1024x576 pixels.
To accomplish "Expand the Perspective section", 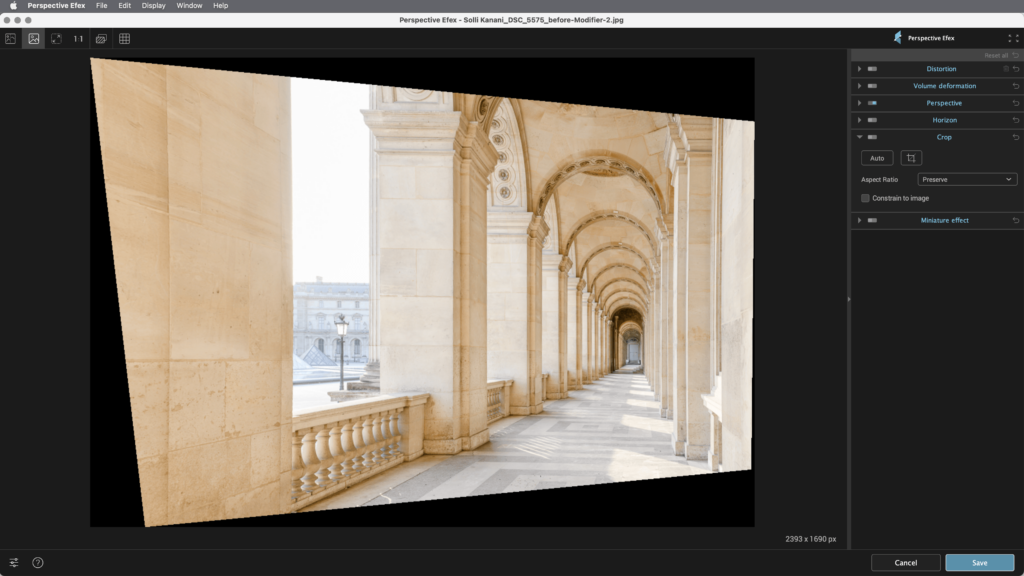I will click(x=859, y=103).
